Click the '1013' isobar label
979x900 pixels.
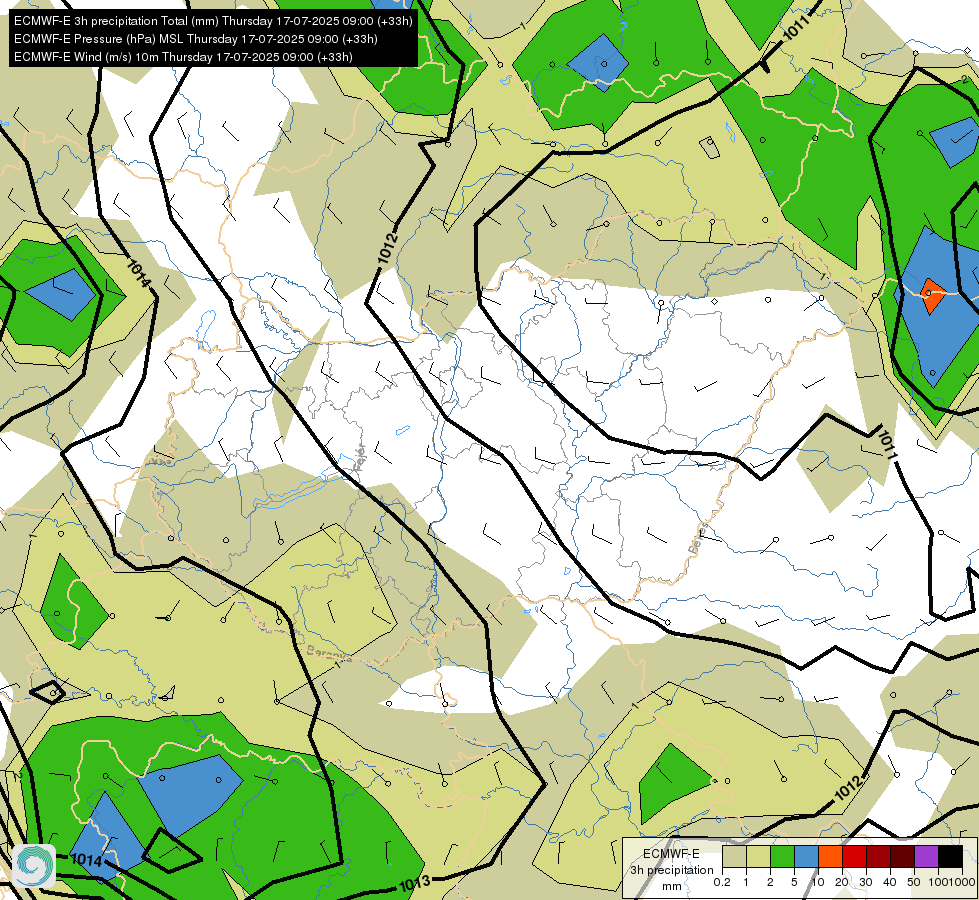point(415,883)
